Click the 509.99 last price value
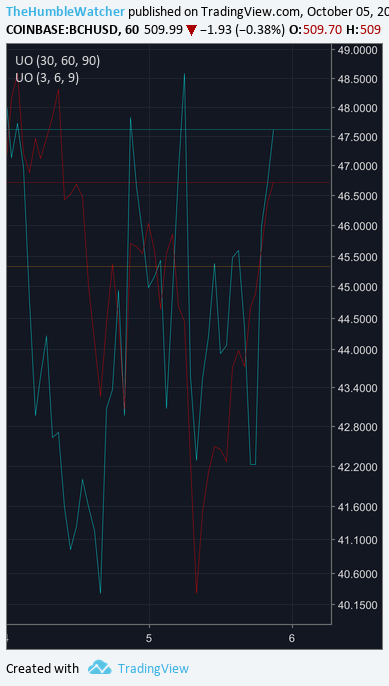 coord(164,30)
